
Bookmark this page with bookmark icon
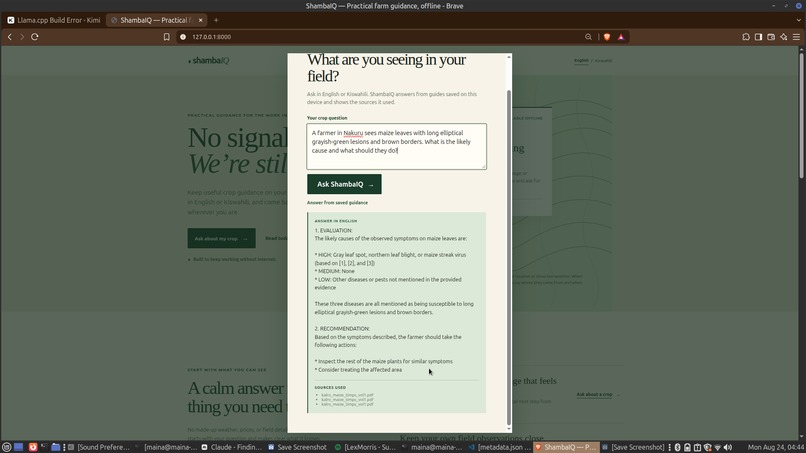167,37
